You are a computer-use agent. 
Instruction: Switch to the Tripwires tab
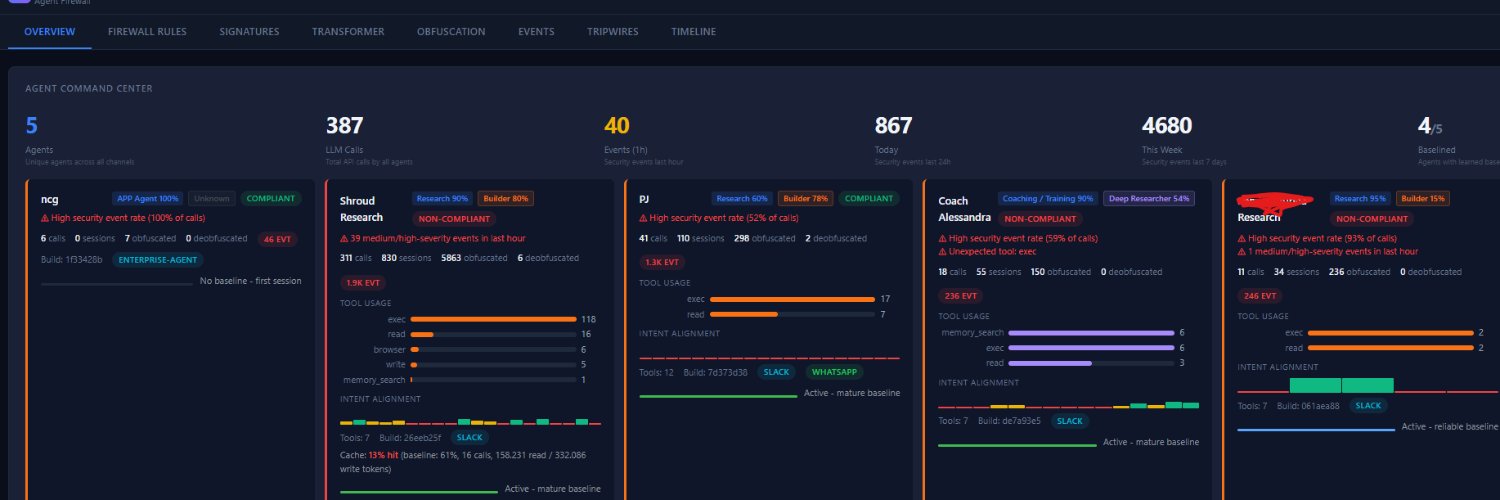point(613,32)
